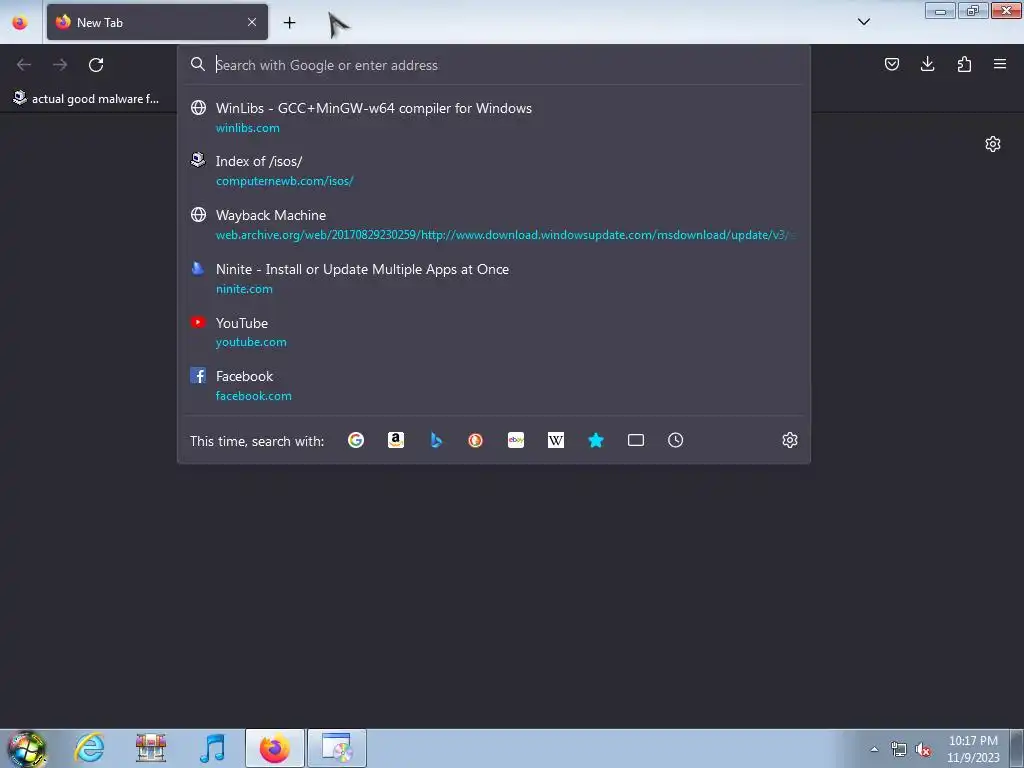Screen dimensions: 1024x768
Task: Open 'actual good malware f...' bookmark
Action: [86, 99]
